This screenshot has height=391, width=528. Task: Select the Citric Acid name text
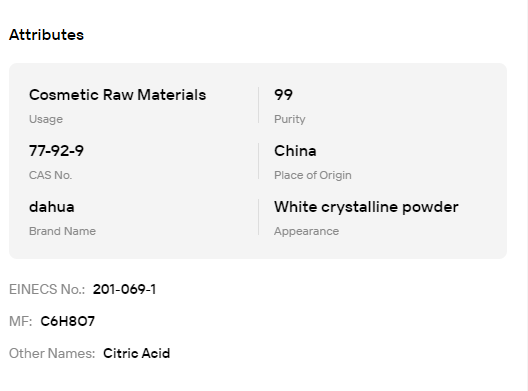coord(137,353)
